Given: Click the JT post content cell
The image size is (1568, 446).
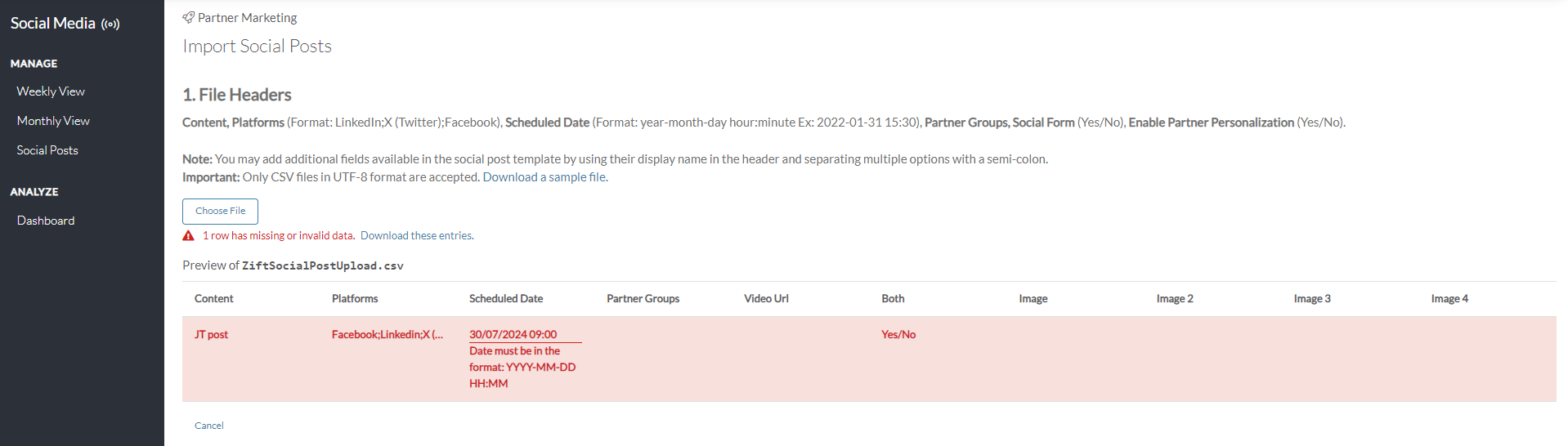Looking at the screenshot, I should [211, 334].
